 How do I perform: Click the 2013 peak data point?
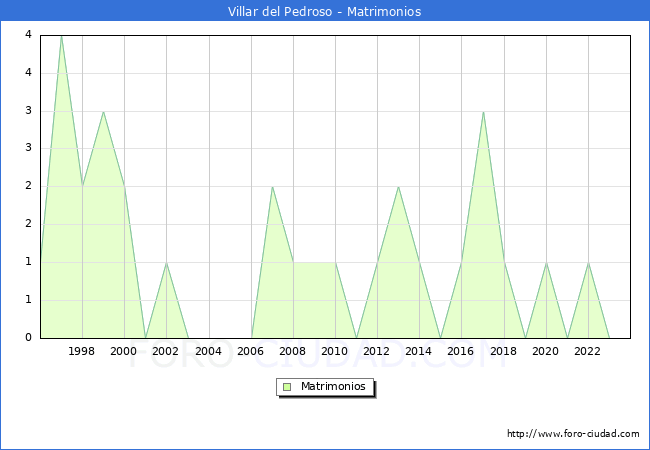click(398, 187)
